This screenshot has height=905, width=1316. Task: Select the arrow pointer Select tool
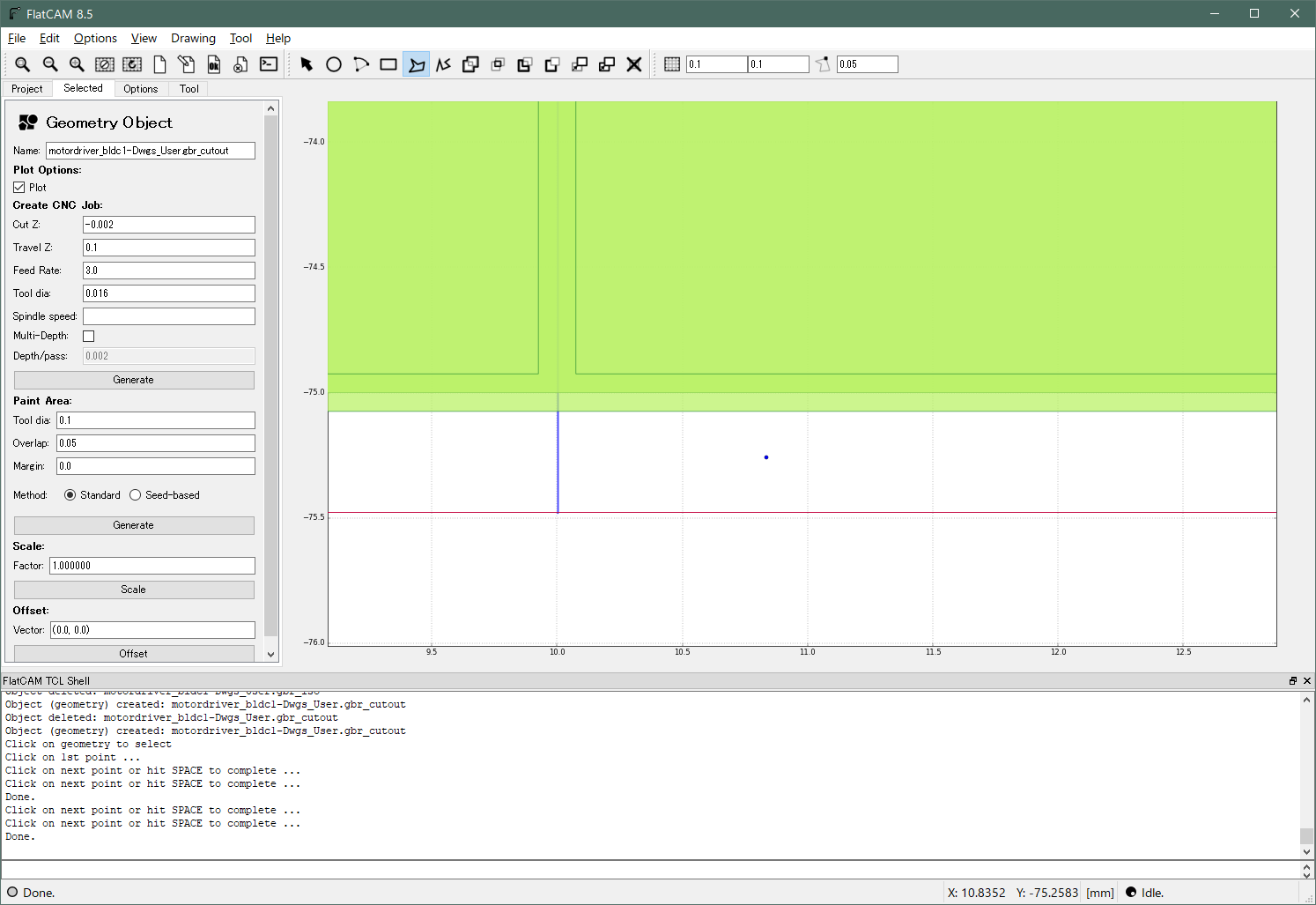tap(307, 64)
